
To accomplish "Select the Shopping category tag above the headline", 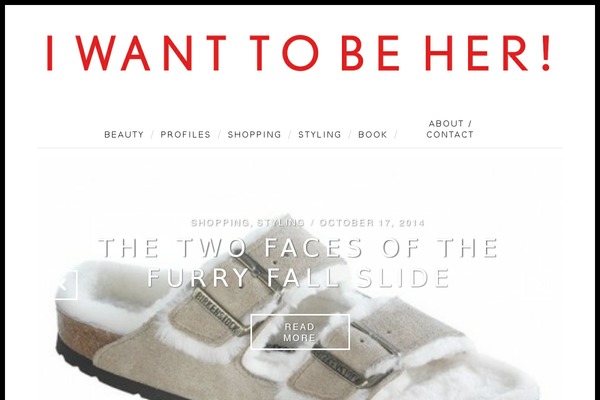I will tap(221, 223).
